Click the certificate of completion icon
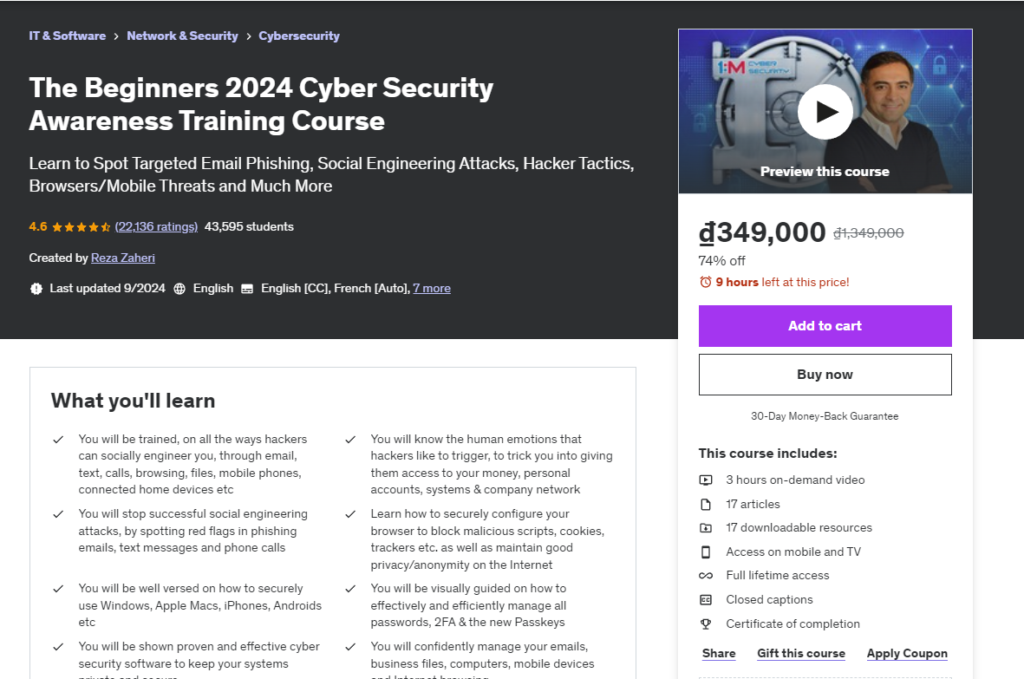Image resolution: width=1024 pixels, height=679 pixels. (x=706, y=623)
